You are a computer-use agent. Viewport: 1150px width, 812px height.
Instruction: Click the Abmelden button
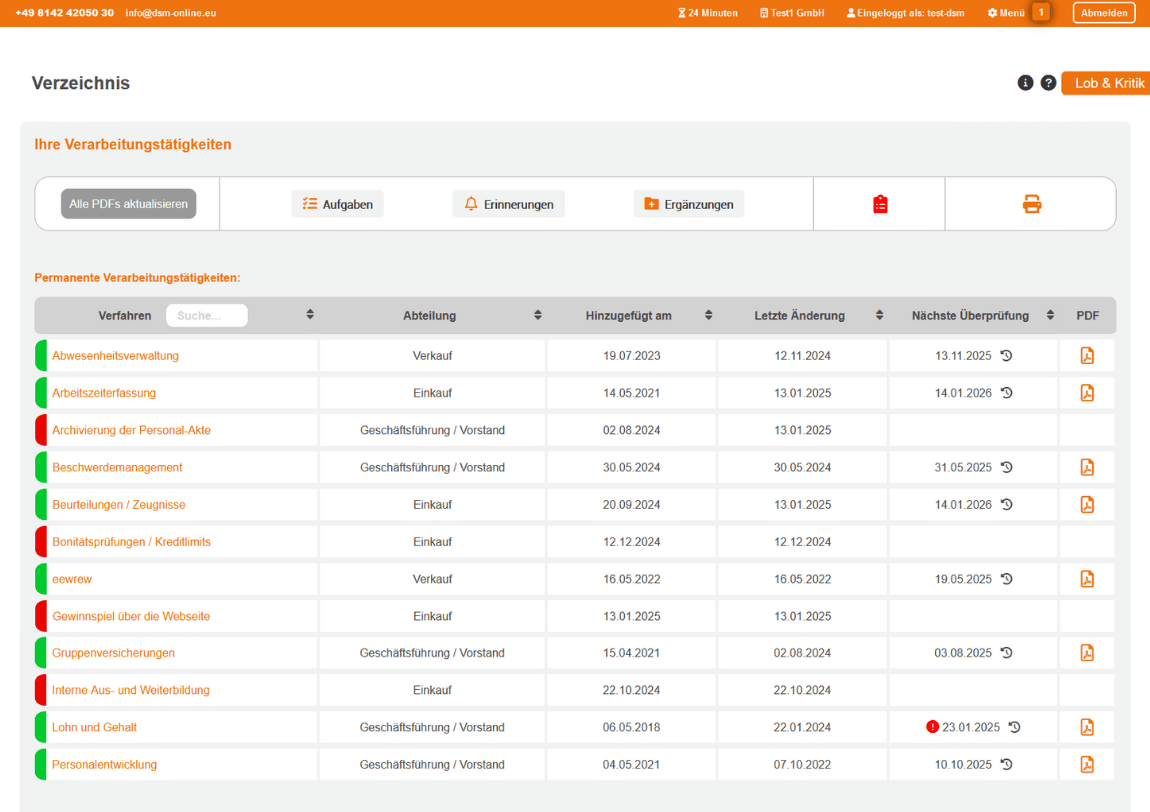coord(1104,12)
